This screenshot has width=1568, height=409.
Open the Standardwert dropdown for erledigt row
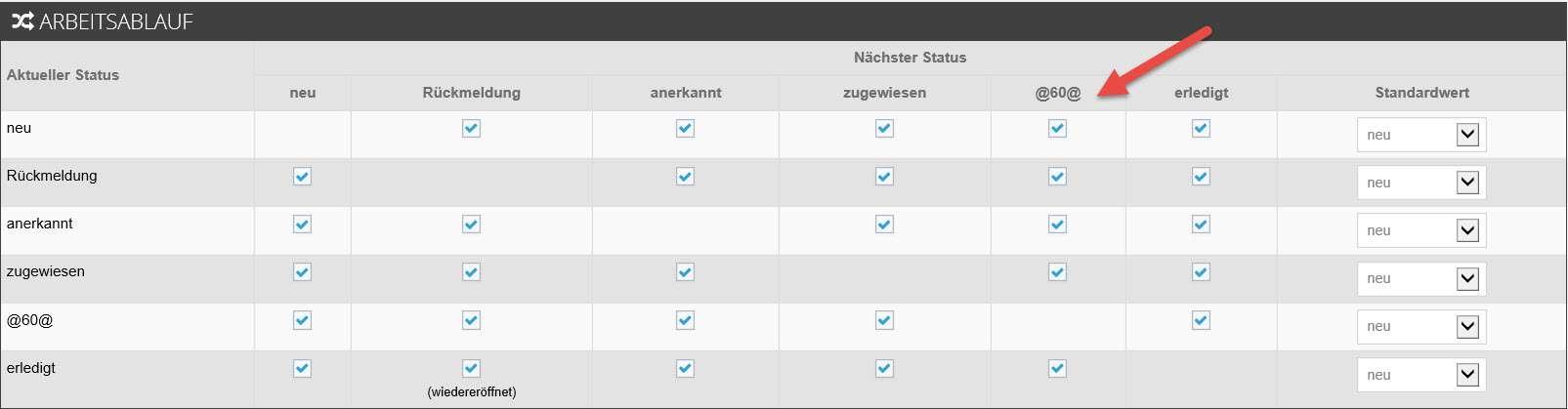pos(1421,375)
